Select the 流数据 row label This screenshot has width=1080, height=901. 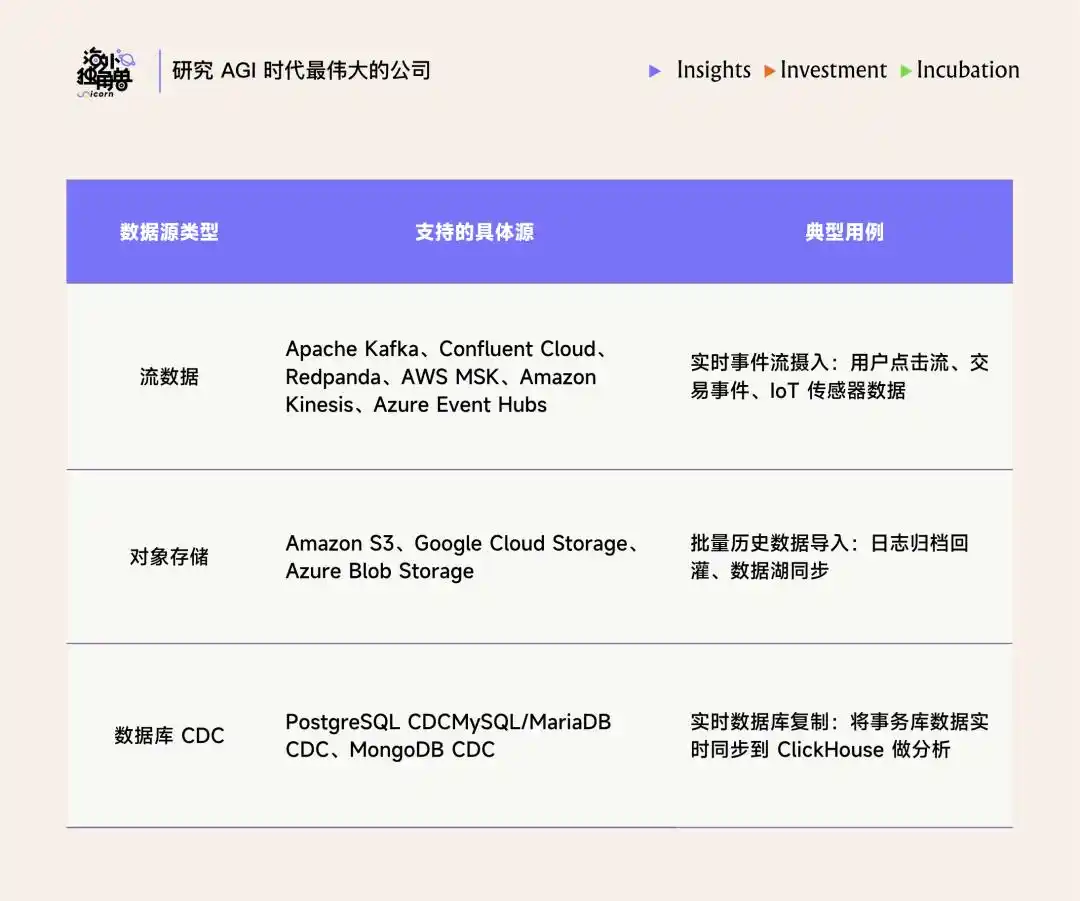tap(169, 377)
